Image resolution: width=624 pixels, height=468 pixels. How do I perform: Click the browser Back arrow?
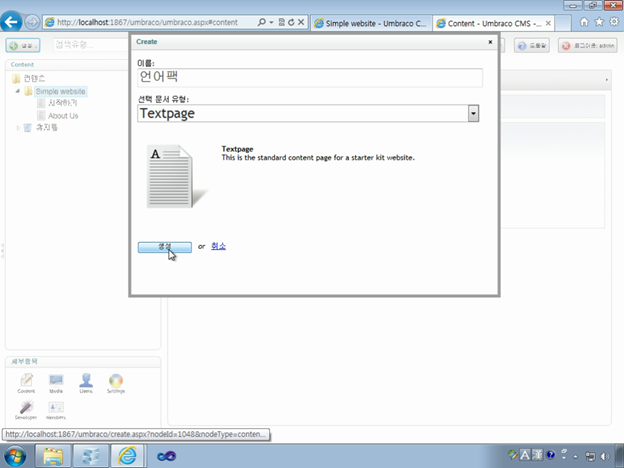tap(11, 21)
